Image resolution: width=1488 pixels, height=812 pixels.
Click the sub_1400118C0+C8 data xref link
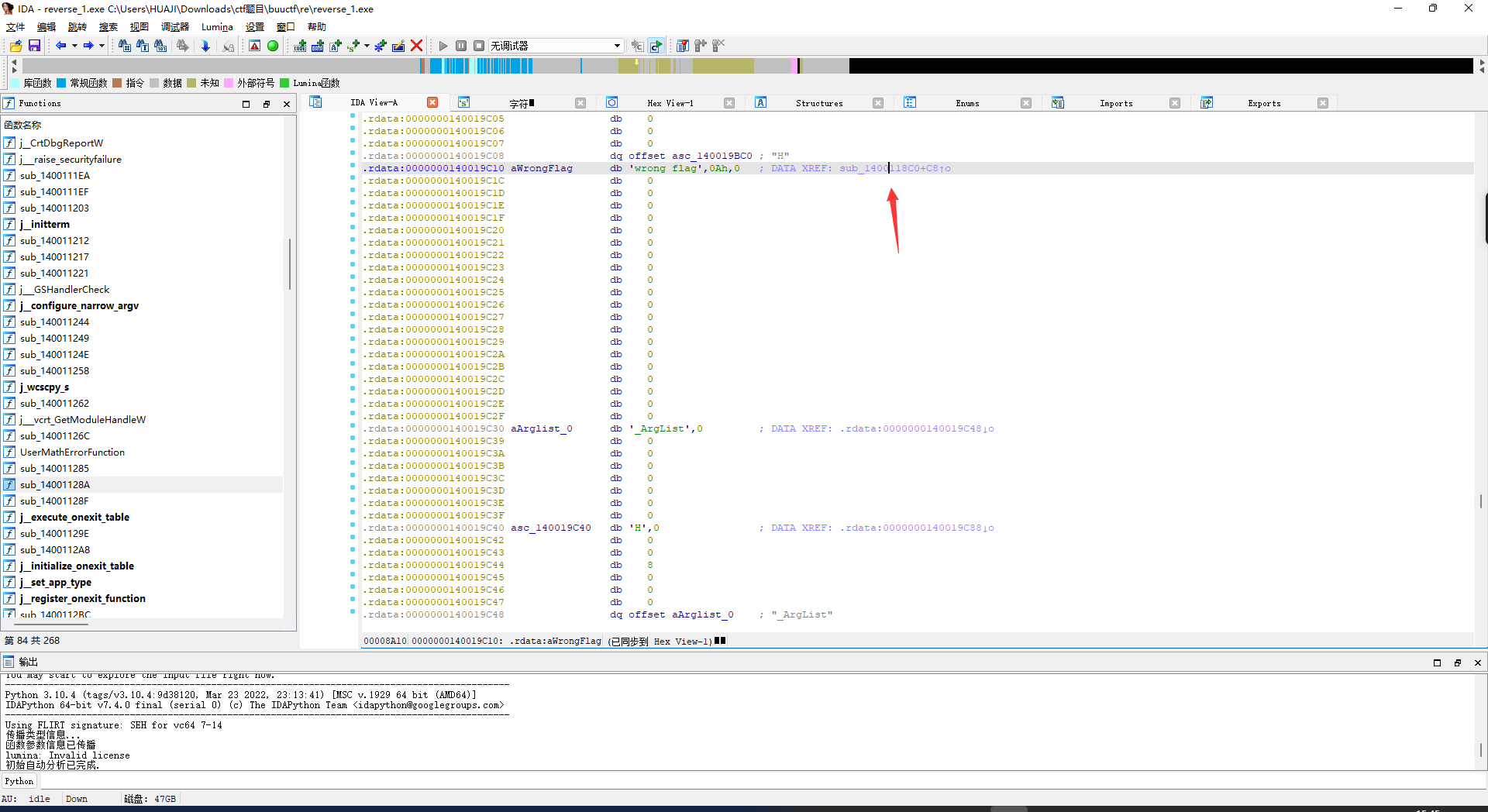[x=894, y=168]
